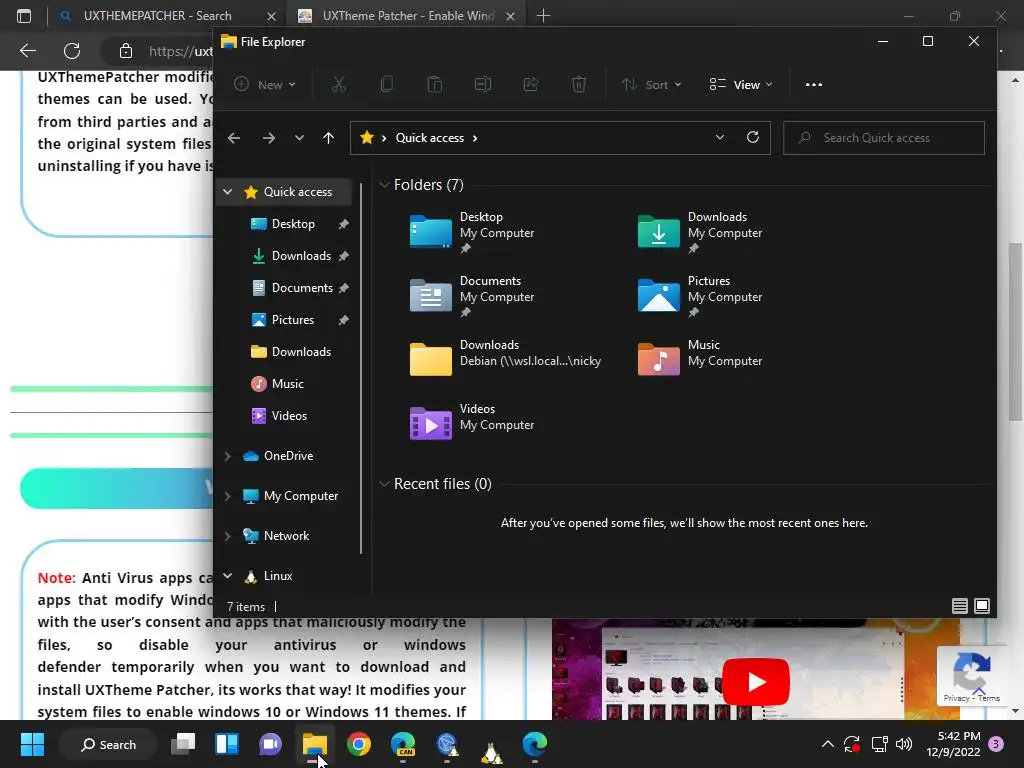
Task: Click the Cut scissors icon in File Explorer
Action: click(338, 84)
